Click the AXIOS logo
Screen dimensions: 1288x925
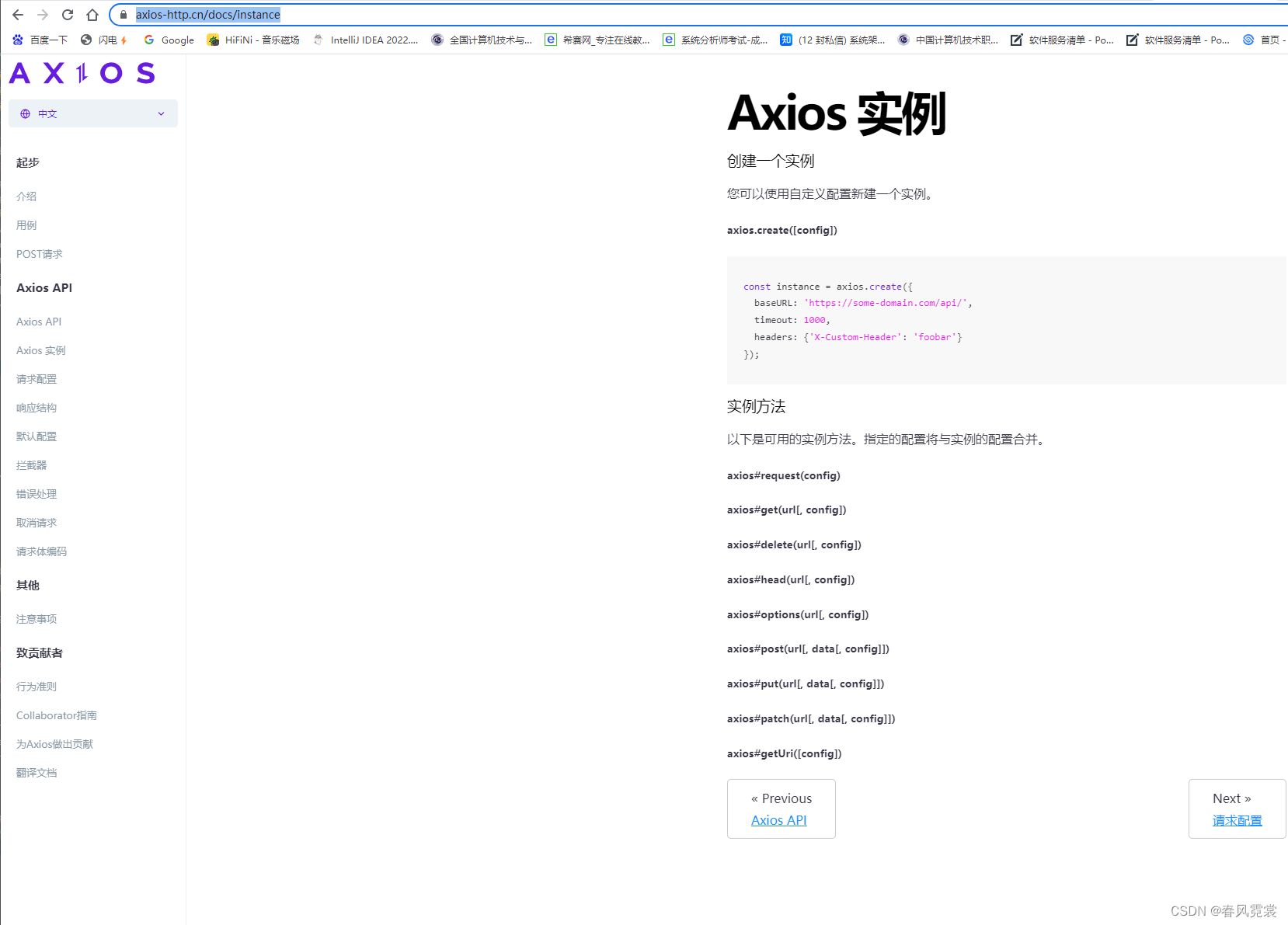point(82,73)
